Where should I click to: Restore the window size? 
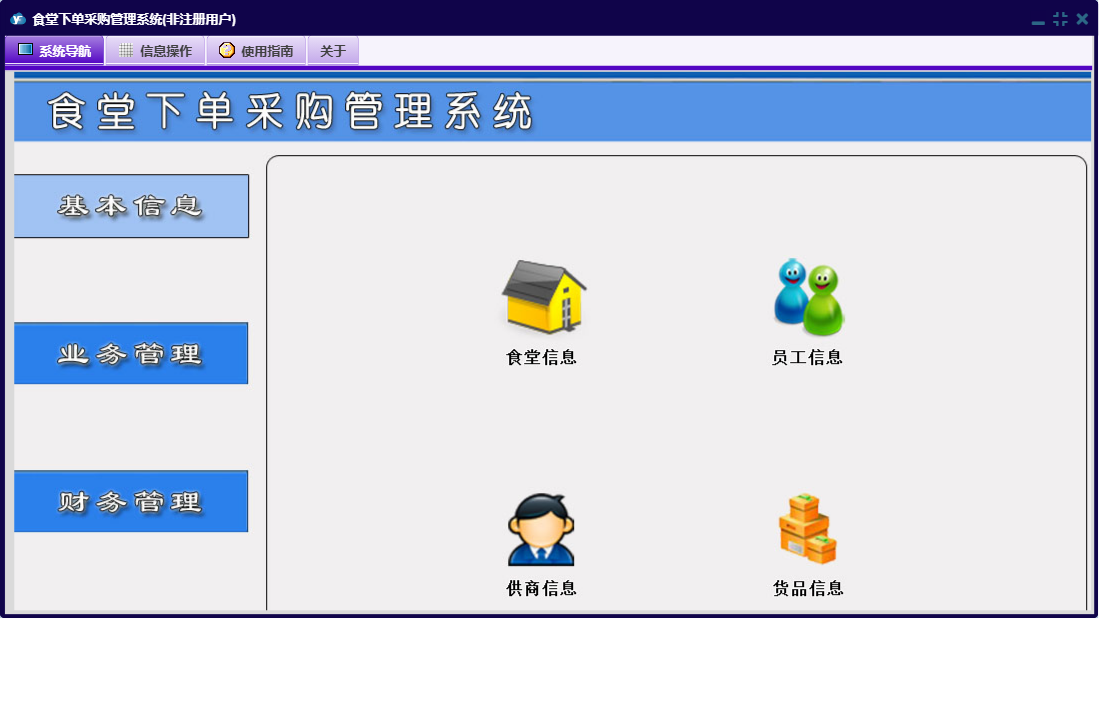(x=1060, y=19)
